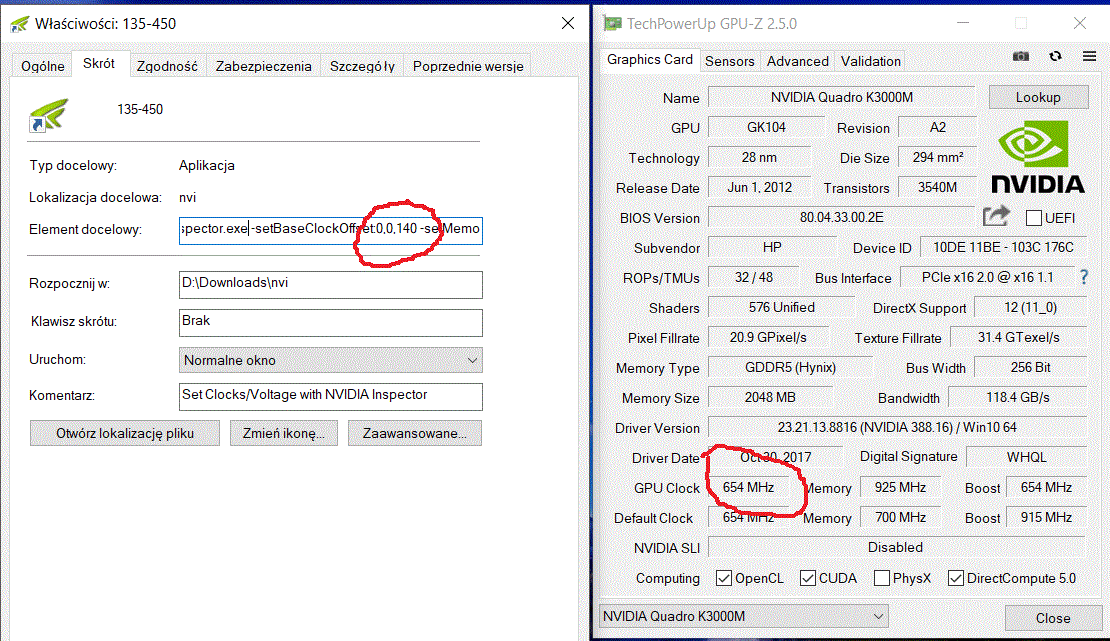
Task: Open the Validation tab in GPU-Z
Action: pyautogui.click(x=871, y=62)
